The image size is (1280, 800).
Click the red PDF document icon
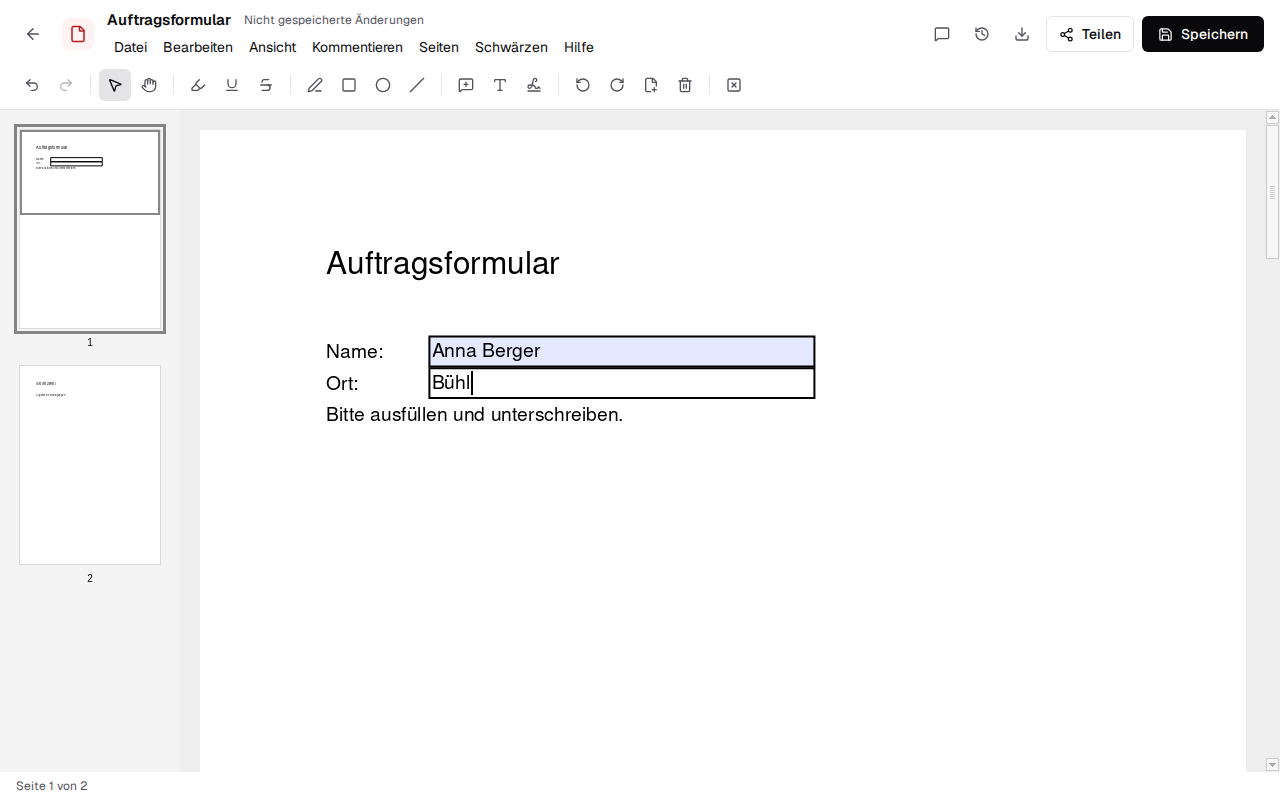click(x=78, y=34)
